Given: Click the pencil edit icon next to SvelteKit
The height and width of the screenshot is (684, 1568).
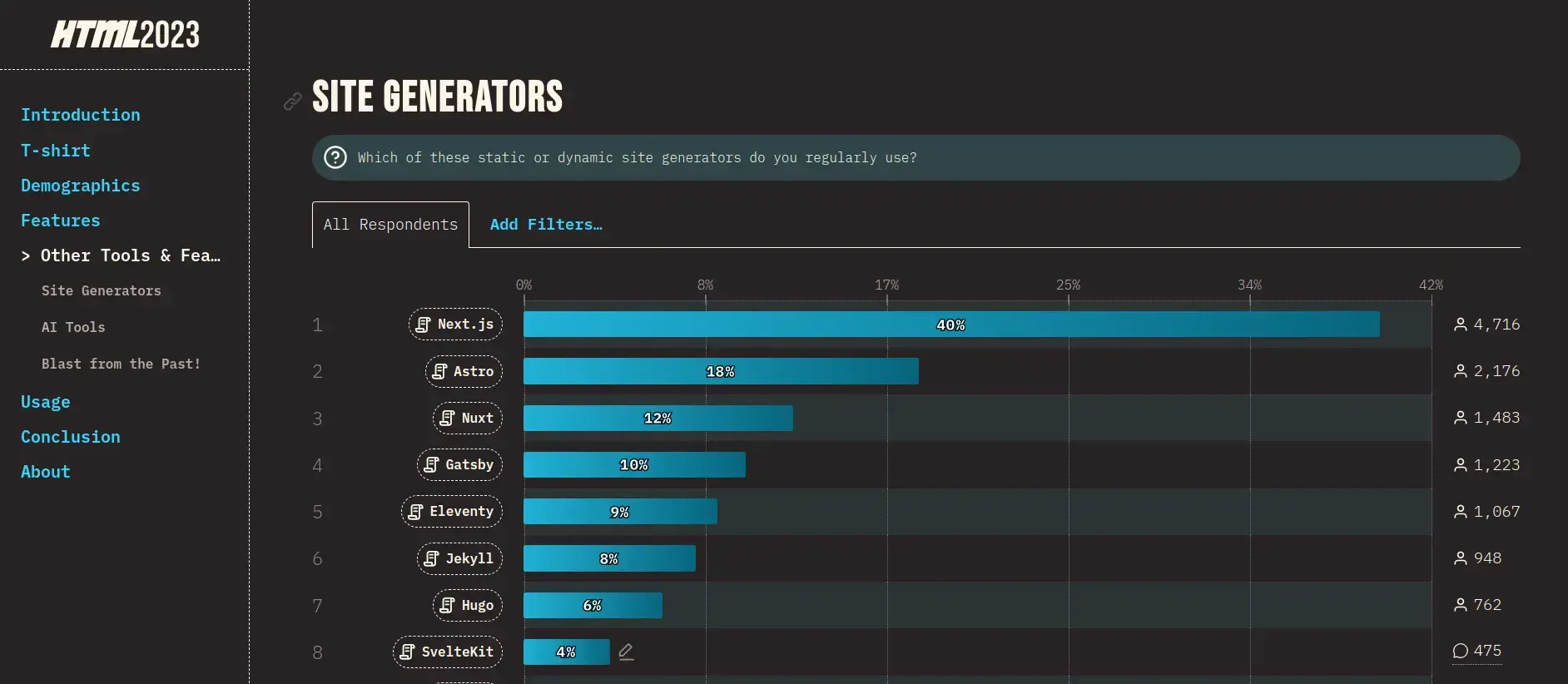Looking at the screenshot, I should pos(627,652).
